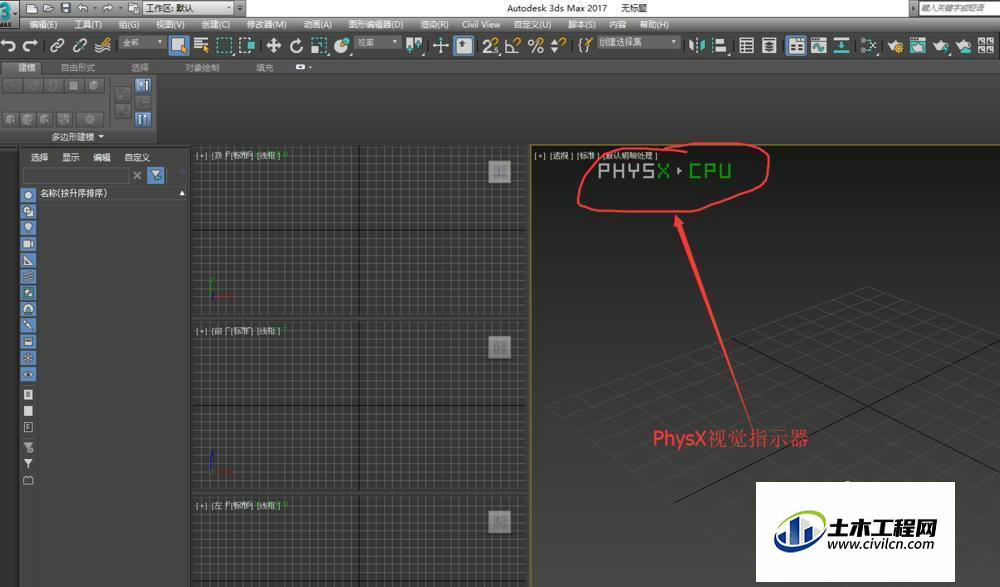Click the 3ds Max application logo button

8,13
